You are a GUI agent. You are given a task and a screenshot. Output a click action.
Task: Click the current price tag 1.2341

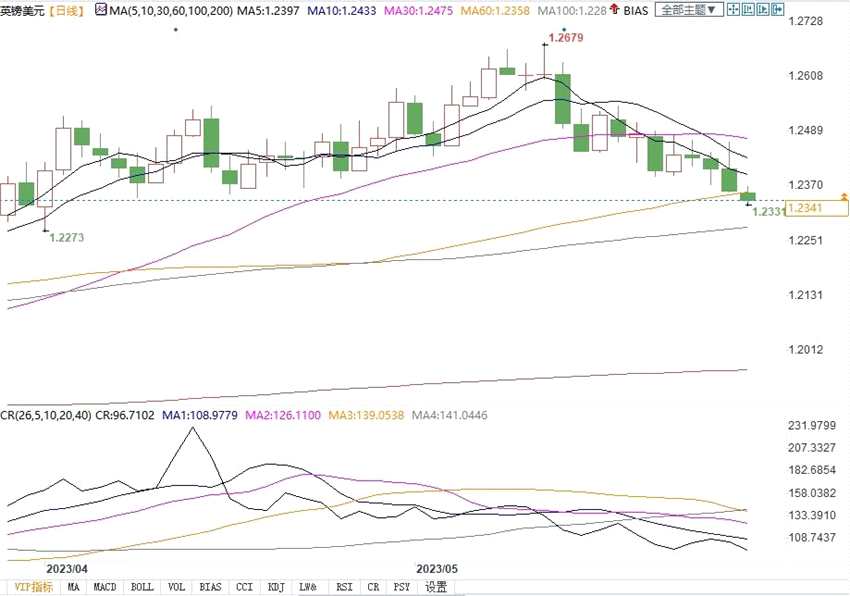pyautogui.click(x=816, y=208)
